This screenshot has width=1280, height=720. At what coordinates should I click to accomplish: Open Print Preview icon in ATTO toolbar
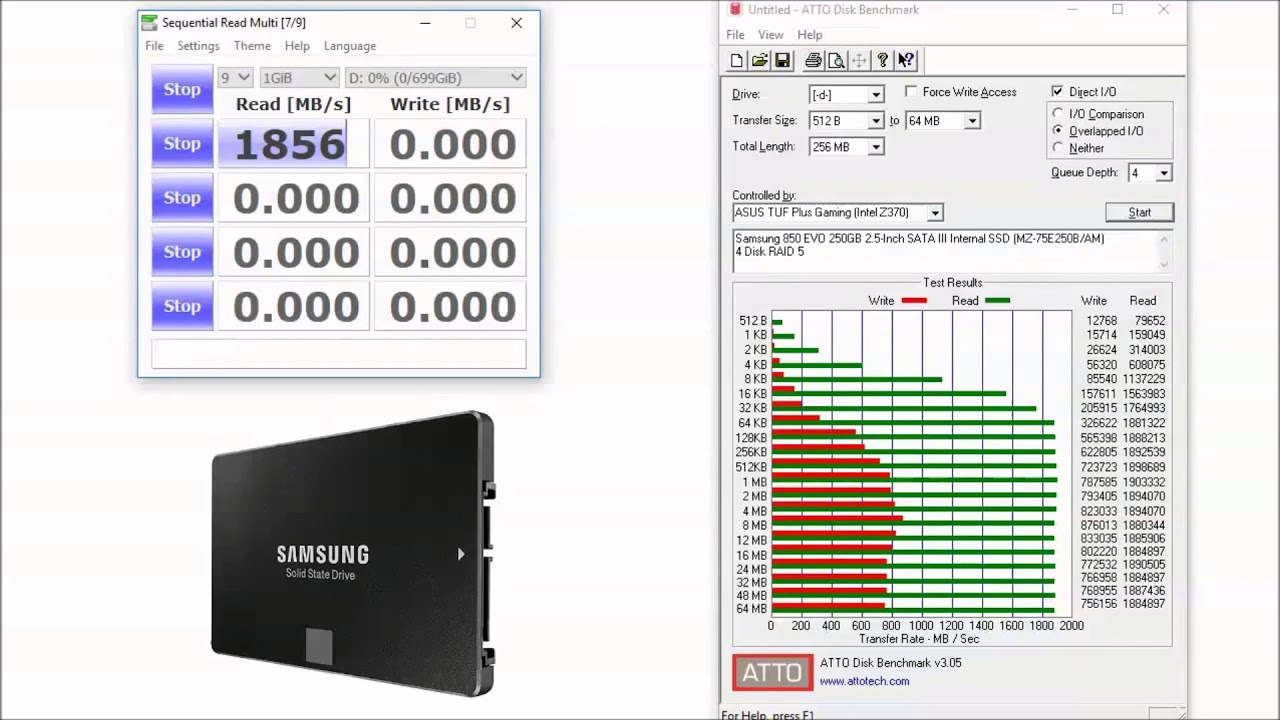pos(836,61)
